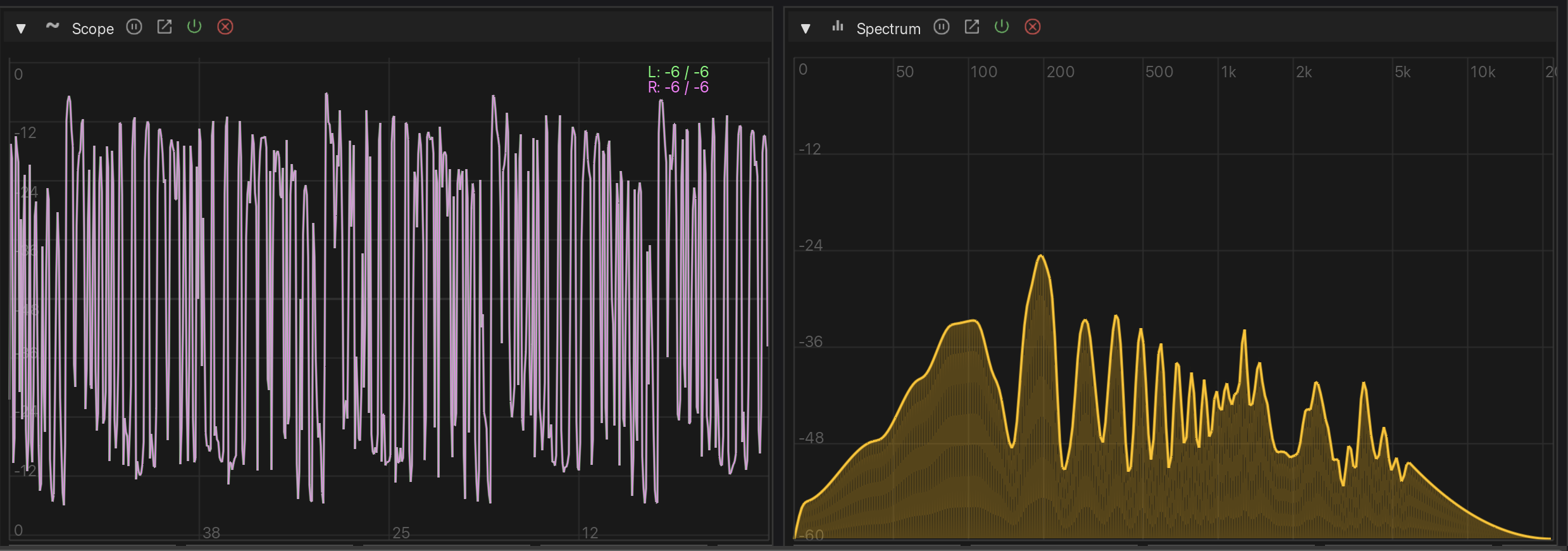Click the -36 dB Spectrum label
The height and width of the screenshot is (551, 1568).
coord(811,342)
